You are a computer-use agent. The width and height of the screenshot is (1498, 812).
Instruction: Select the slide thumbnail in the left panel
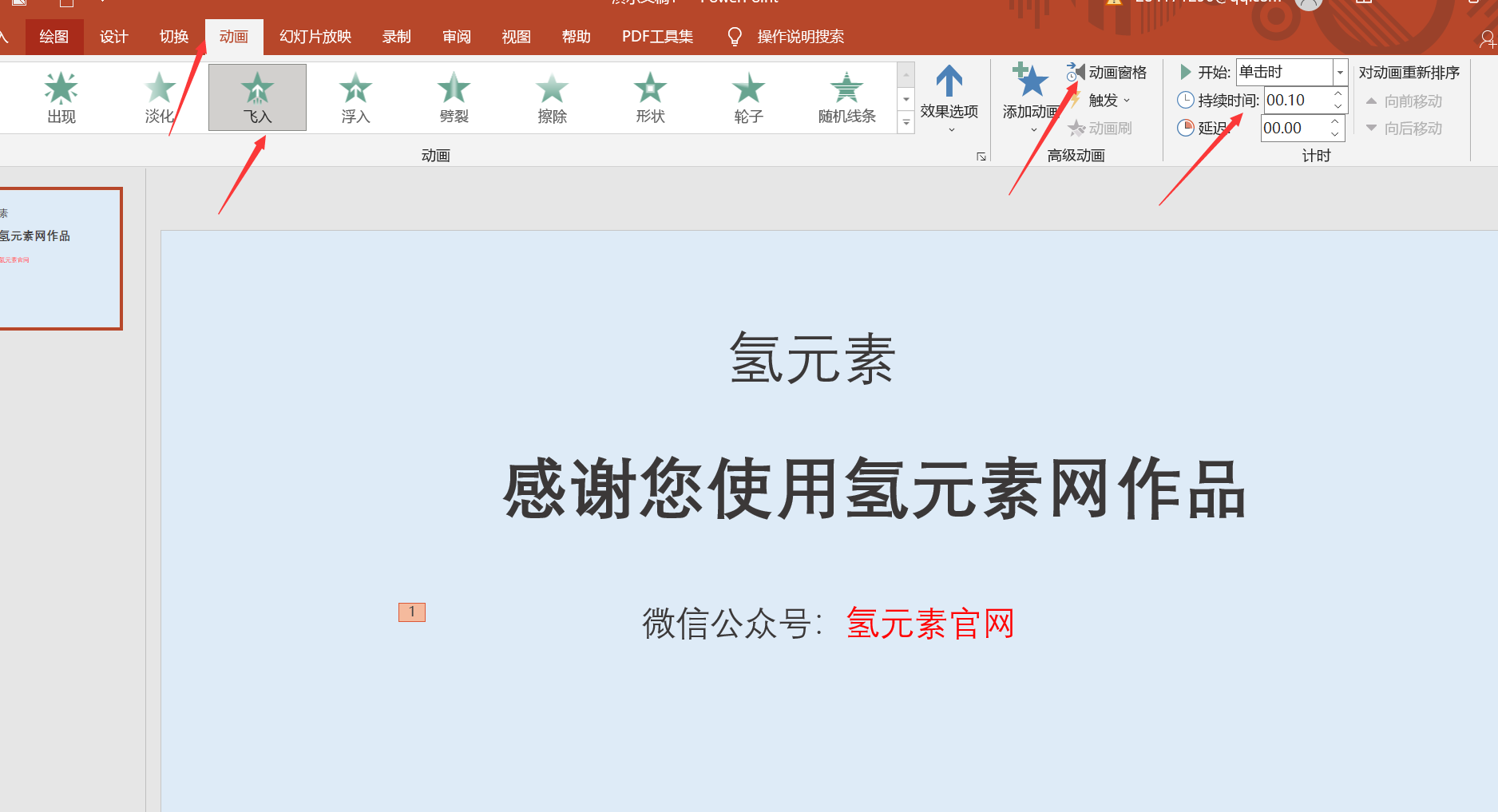pyautogui.click(x=60, y=259)
